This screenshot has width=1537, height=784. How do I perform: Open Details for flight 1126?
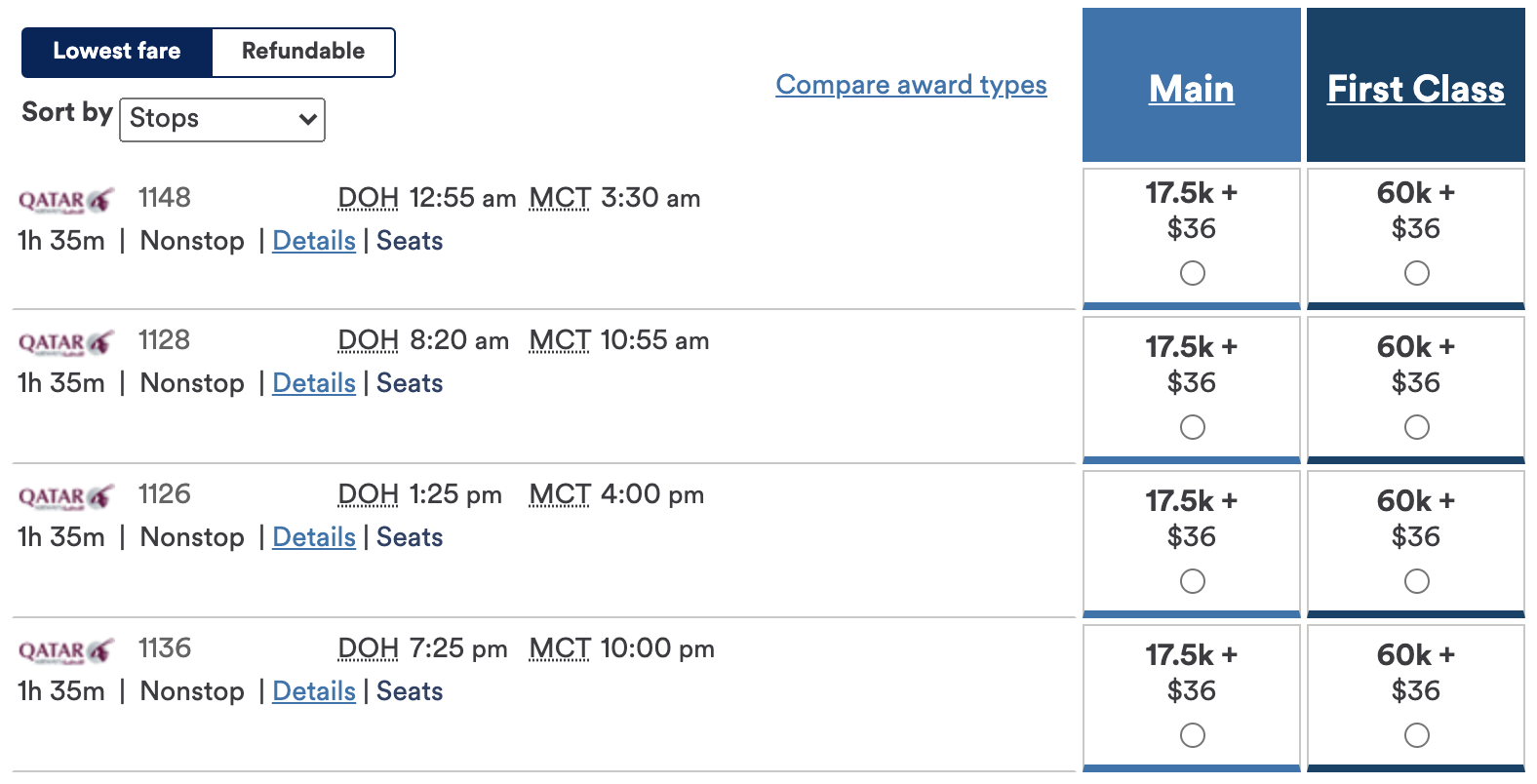tap(314, 537)
